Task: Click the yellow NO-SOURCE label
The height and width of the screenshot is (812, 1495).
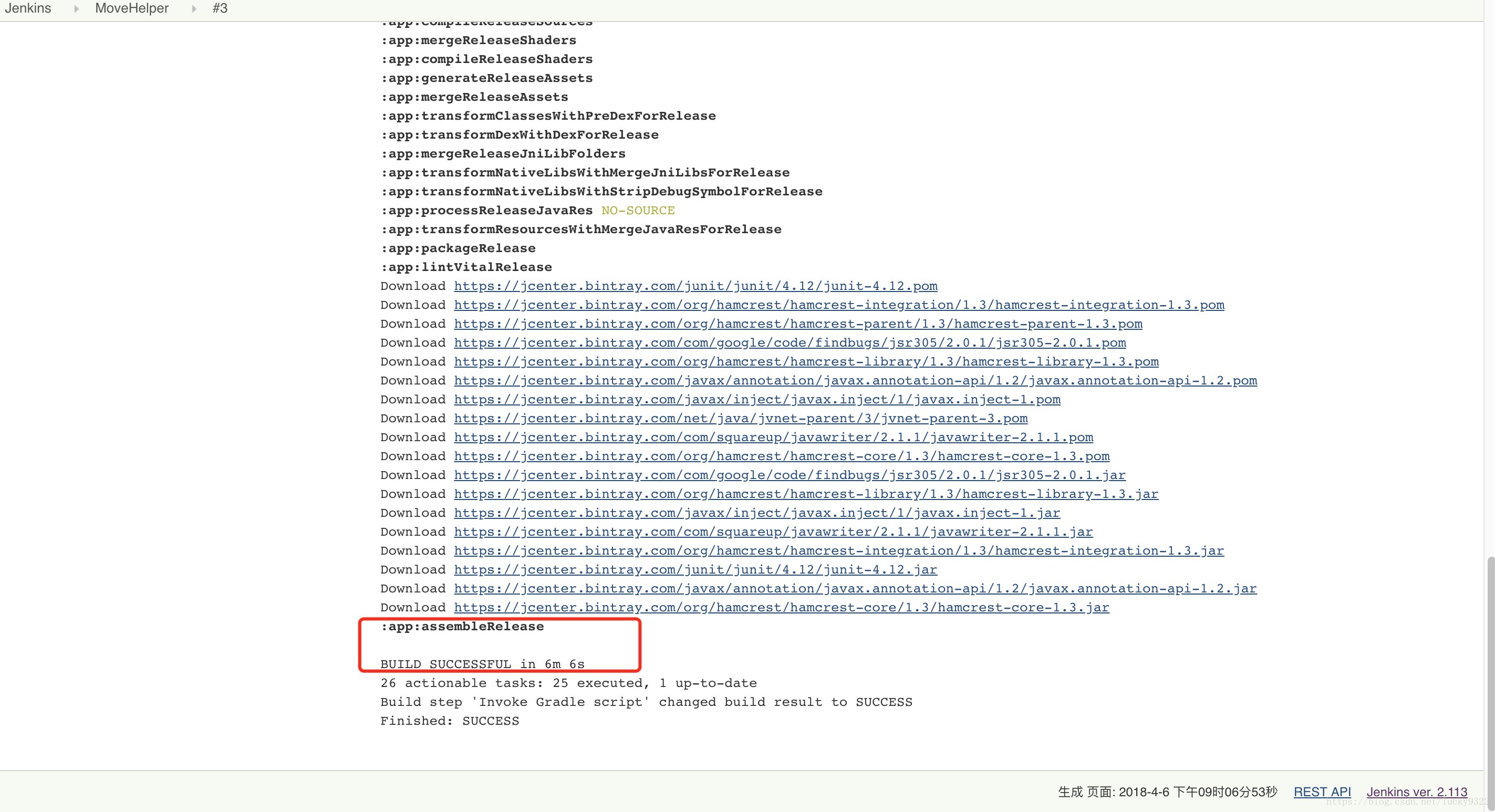Action: [x=638, y=211]
